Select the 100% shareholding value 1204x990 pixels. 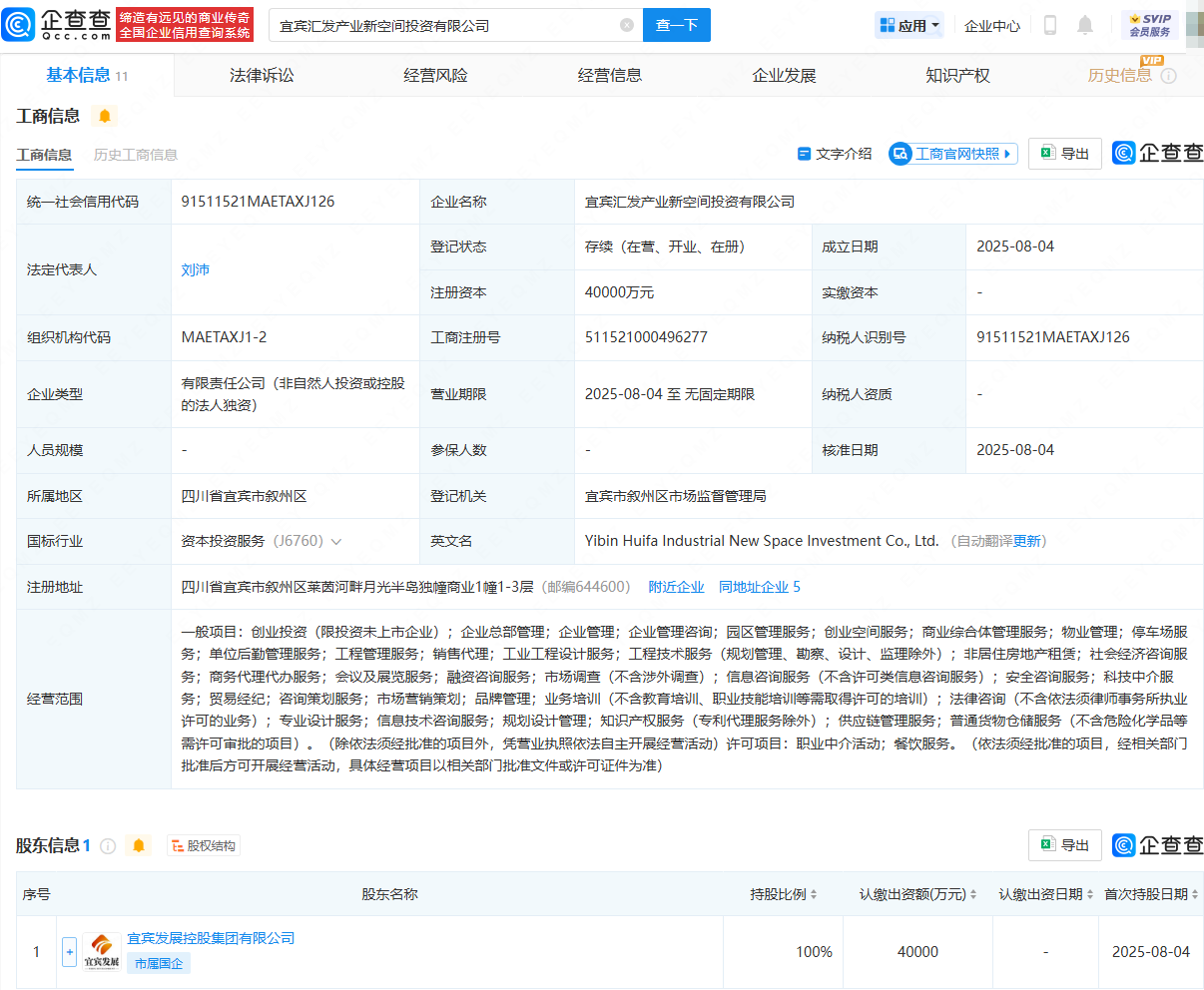(x=814, y=952)
